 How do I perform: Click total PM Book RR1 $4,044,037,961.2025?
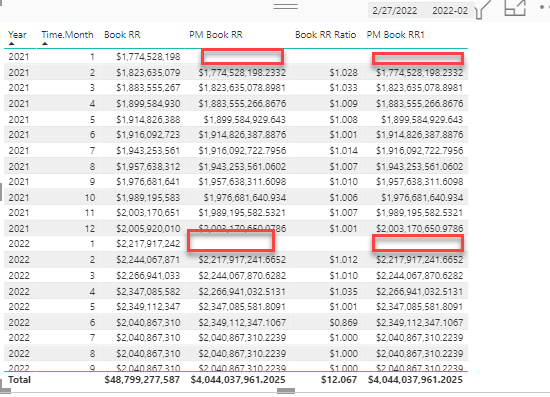click(x=415, y=380)
